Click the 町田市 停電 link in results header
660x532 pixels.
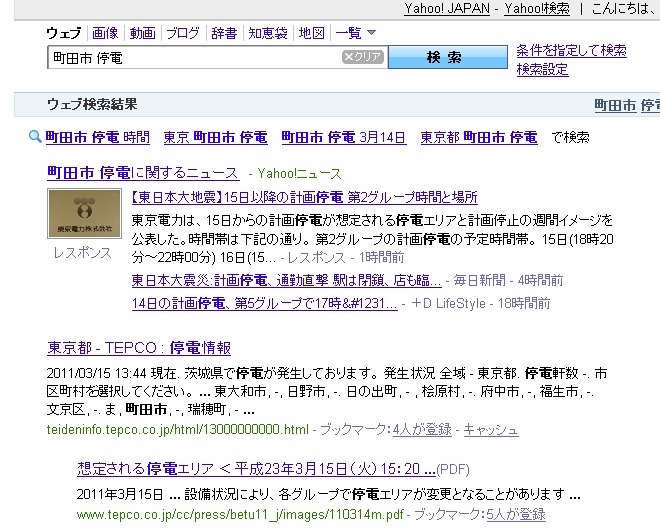(x=627, y=105)
